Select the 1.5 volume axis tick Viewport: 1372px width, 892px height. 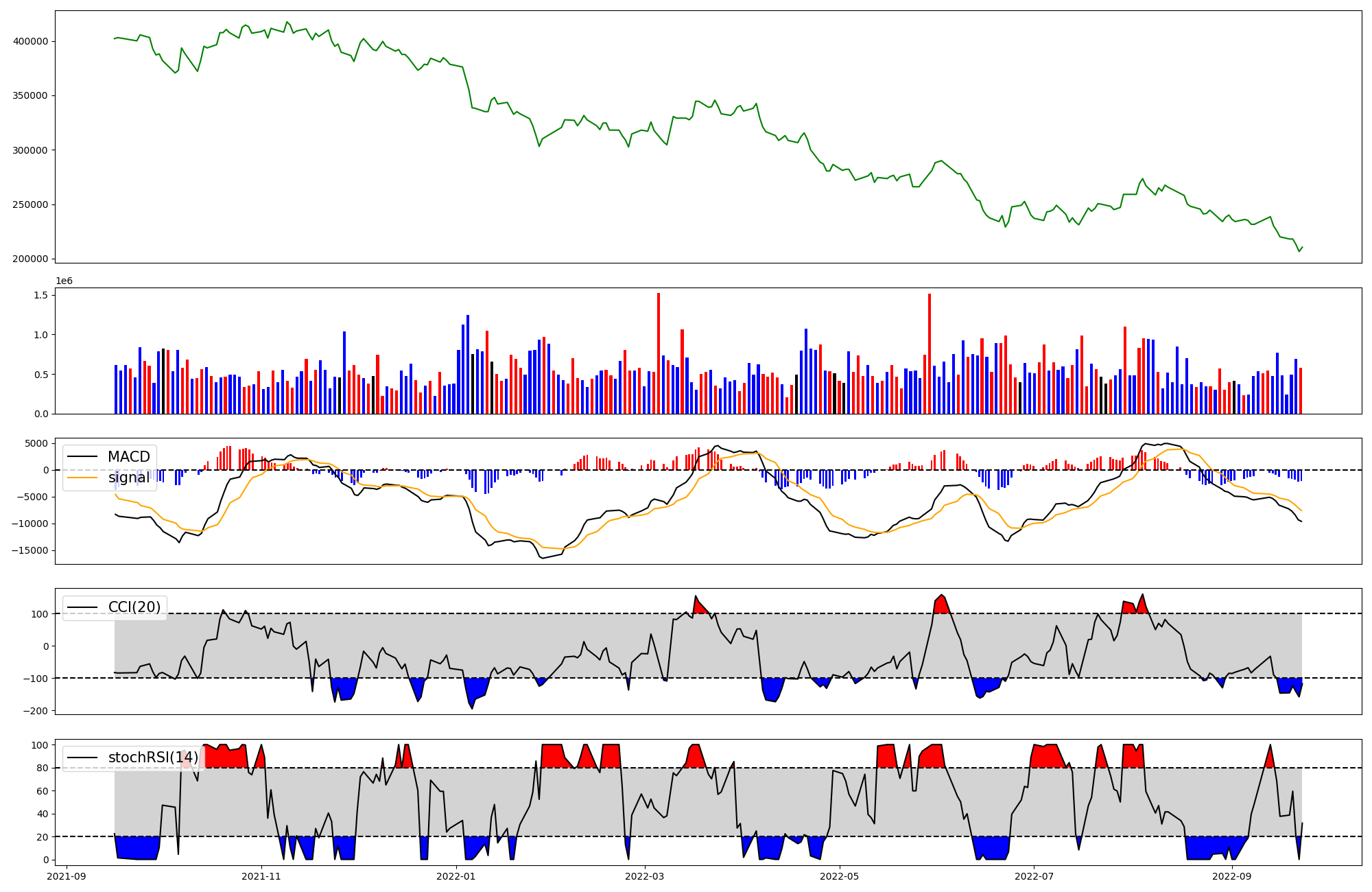tap(40, 295)
